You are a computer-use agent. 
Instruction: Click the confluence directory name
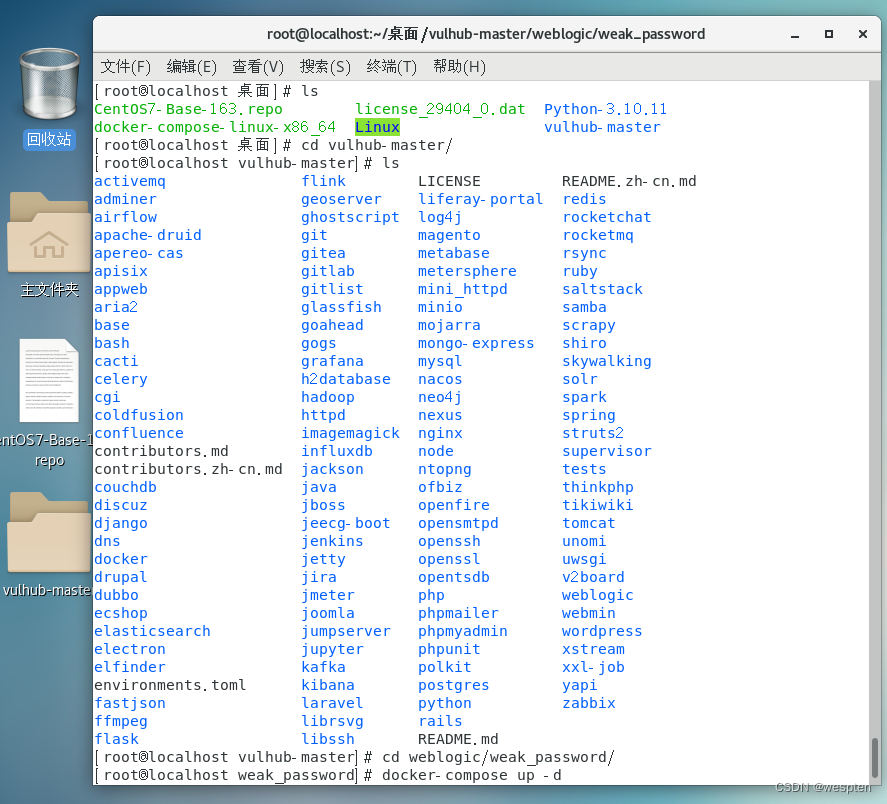pyautogui.click(x=139, y=433)
